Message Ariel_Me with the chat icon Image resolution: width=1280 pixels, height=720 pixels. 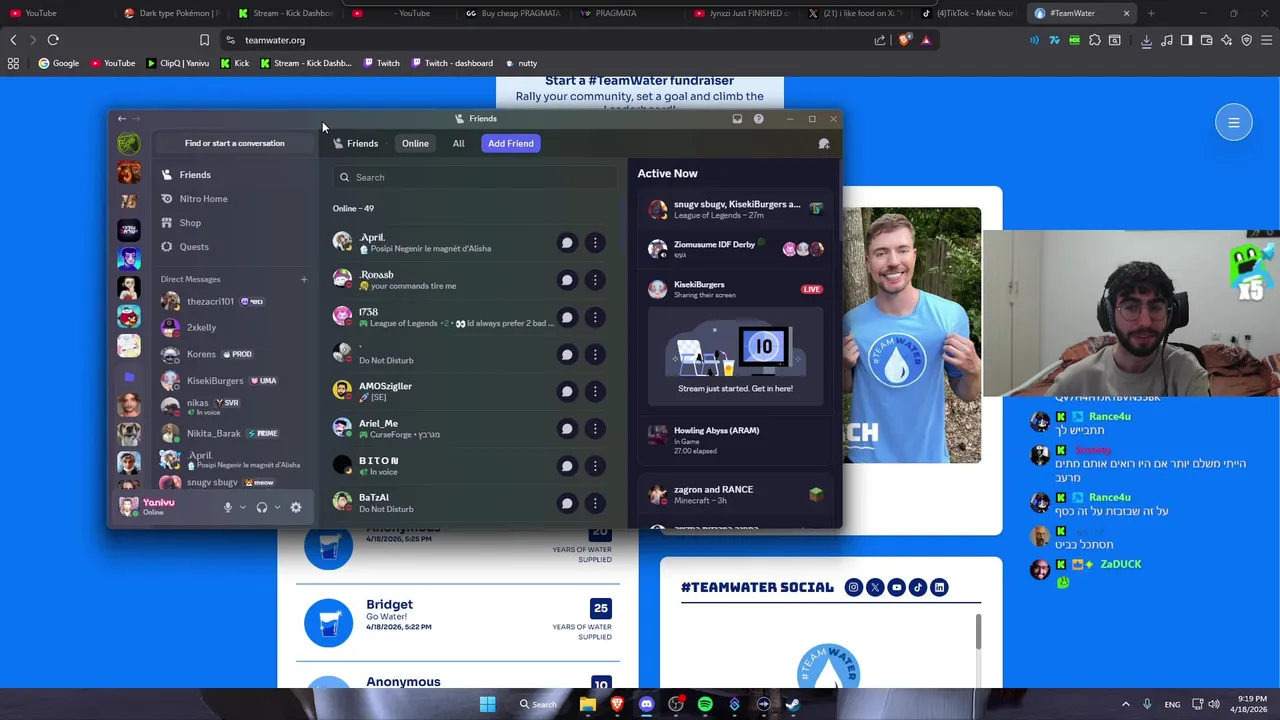tap(567, 429)
